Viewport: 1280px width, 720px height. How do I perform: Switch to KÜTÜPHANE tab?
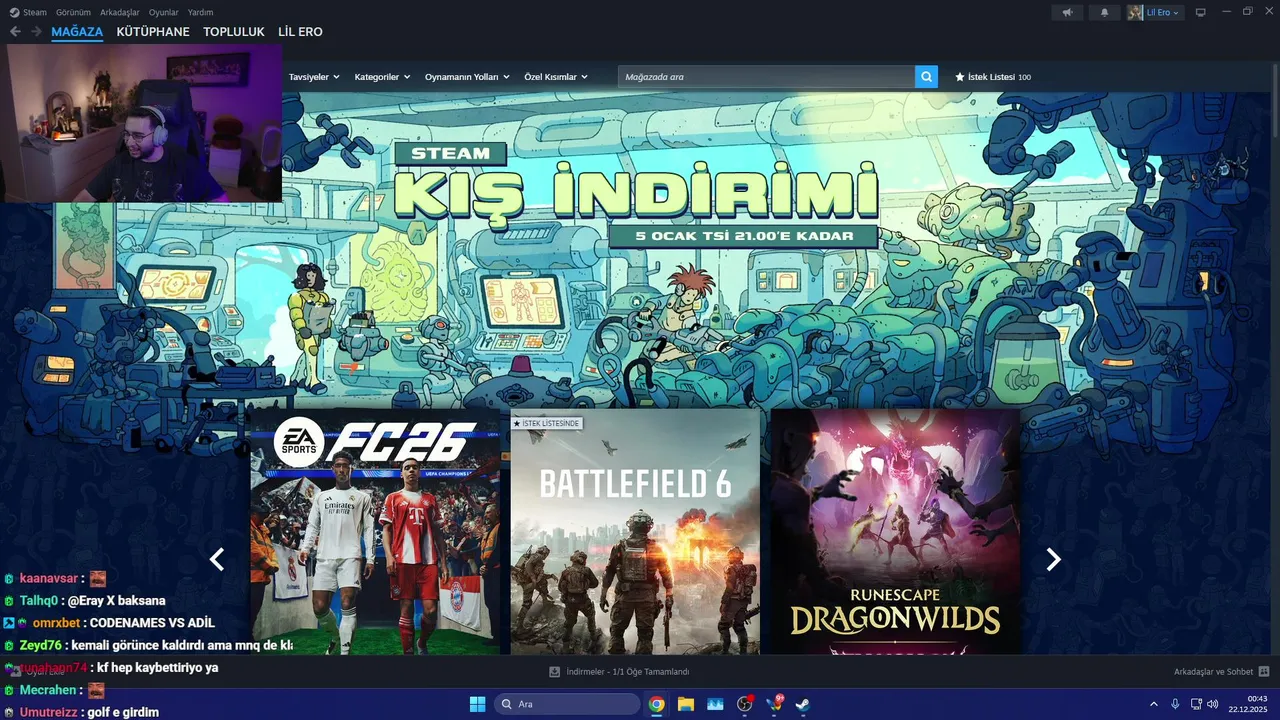[153, 32]
